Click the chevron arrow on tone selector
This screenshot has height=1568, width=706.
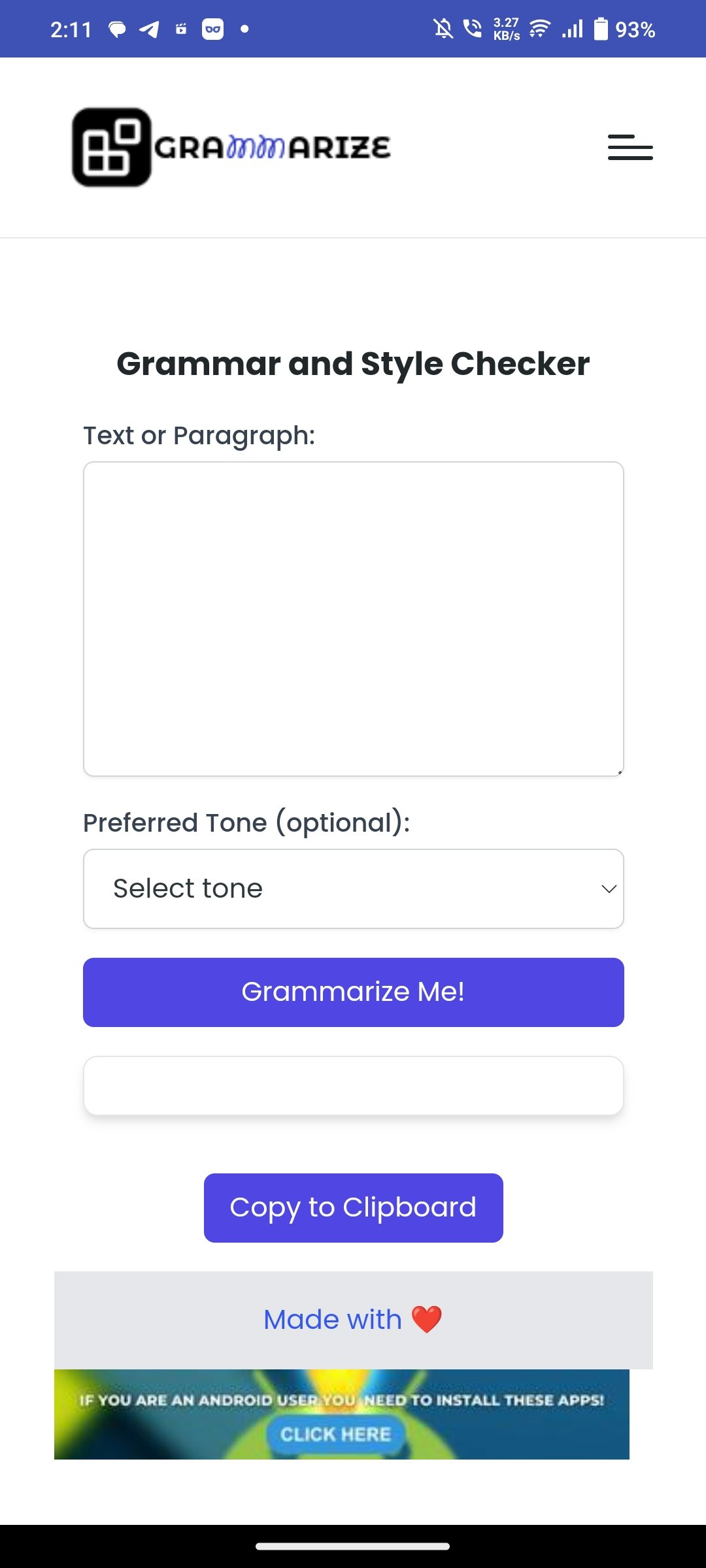pyautogui.click(x=609, y=889)
